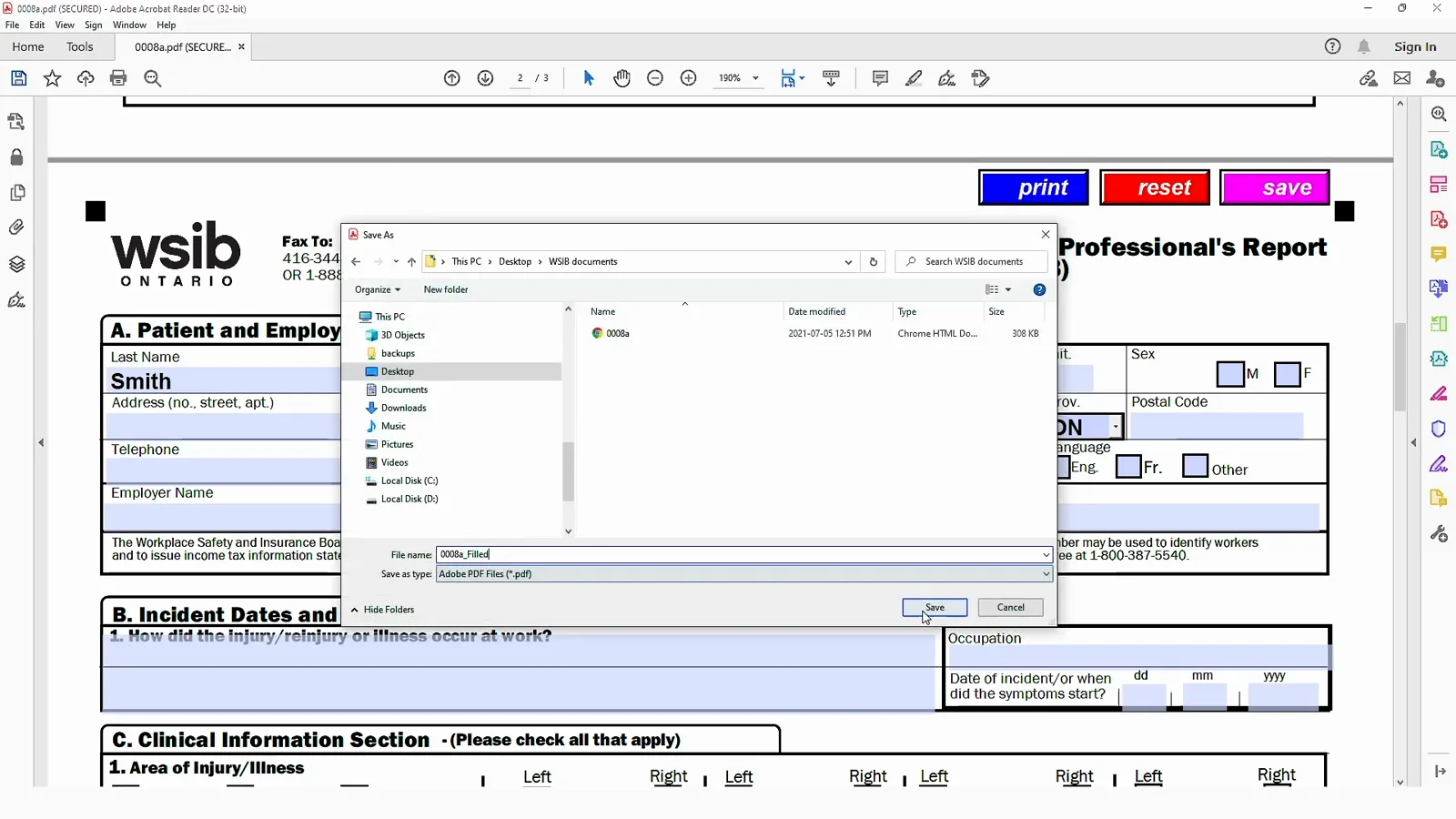Switch to the Home tab
The height and width of the screenshot is (819, 1456).
pyautogui.click(x=28, y=46)
